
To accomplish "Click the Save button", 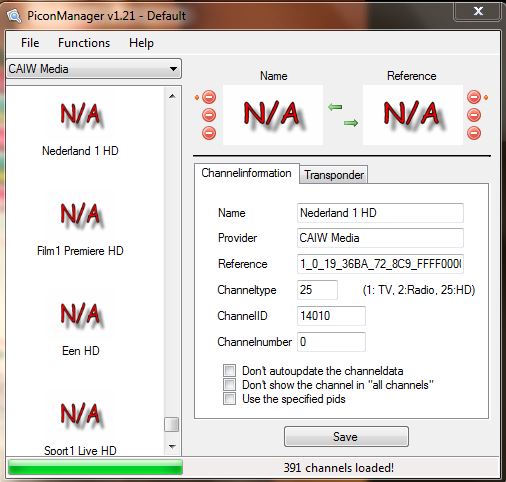I will pyautogui.click(x=346, y=437).
